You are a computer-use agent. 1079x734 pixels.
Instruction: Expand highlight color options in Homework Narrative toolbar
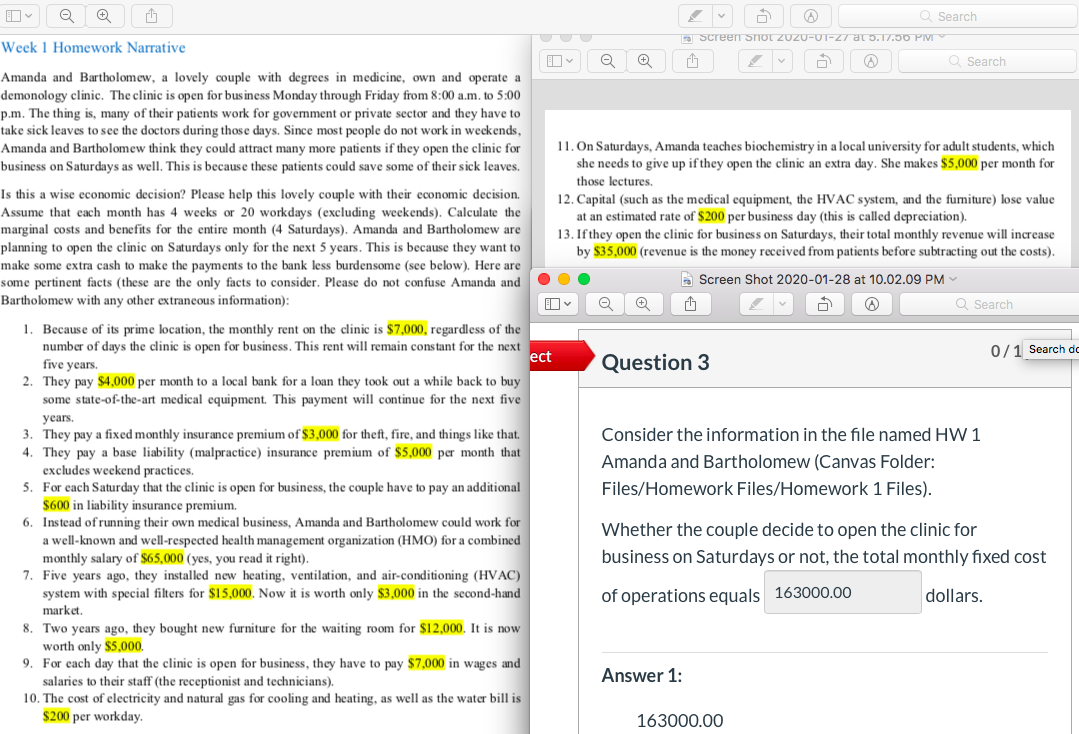[x=722, y=16]
